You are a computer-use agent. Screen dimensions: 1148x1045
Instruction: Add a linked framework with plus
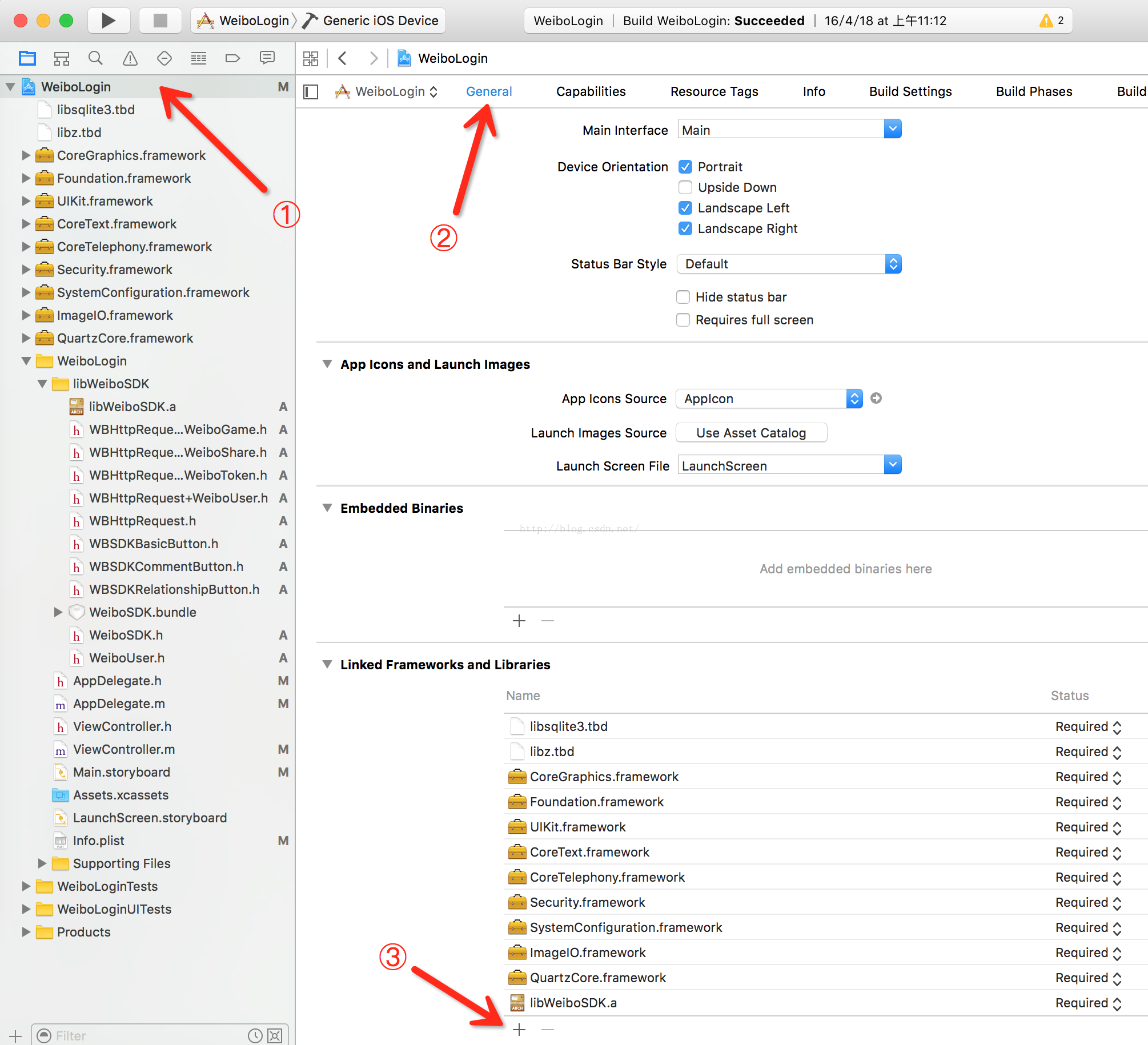pyautogui.click(x=519, y=1030)
